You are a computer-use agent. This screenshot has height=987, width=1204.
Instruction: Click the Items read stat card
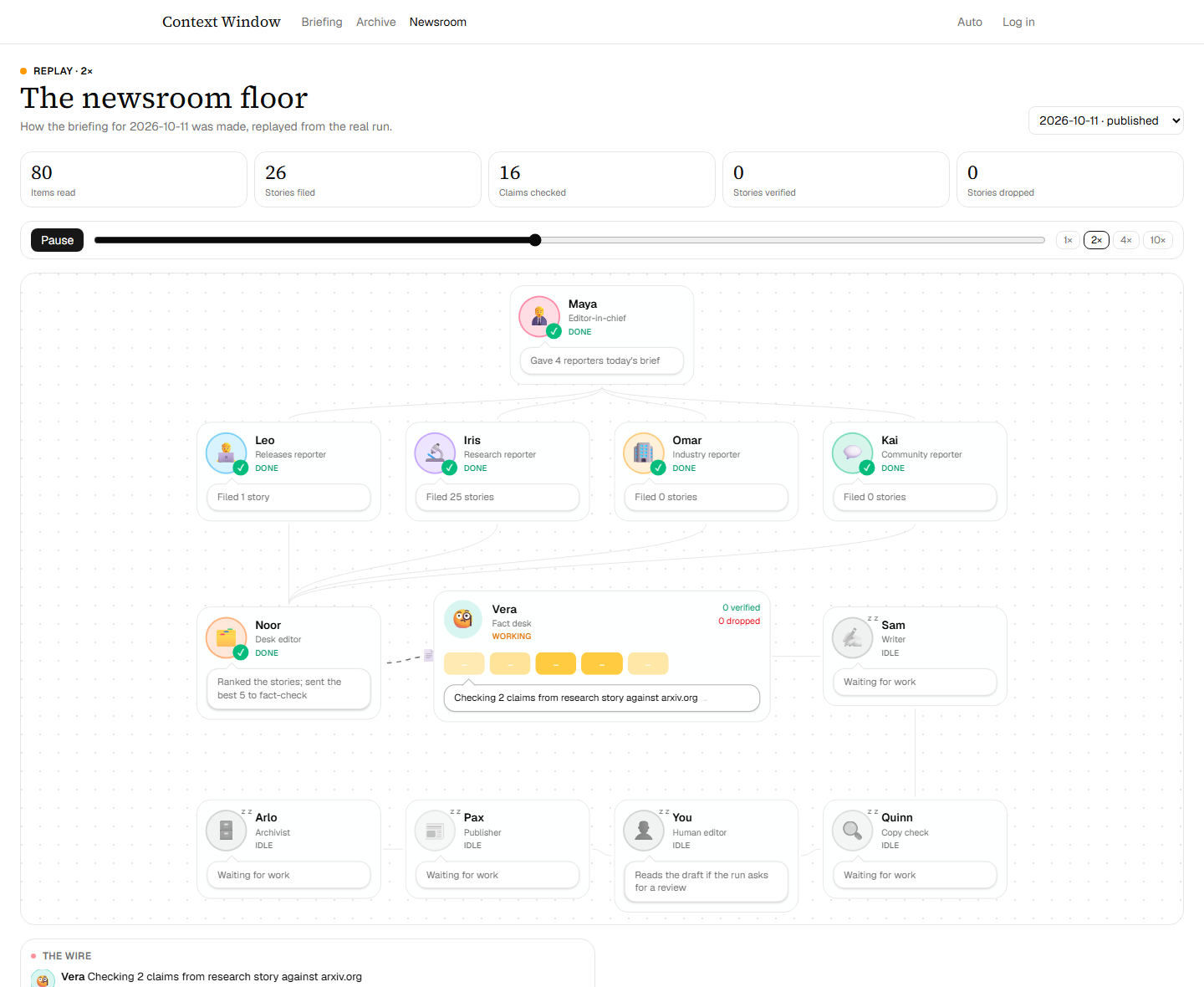coord(134,179)
